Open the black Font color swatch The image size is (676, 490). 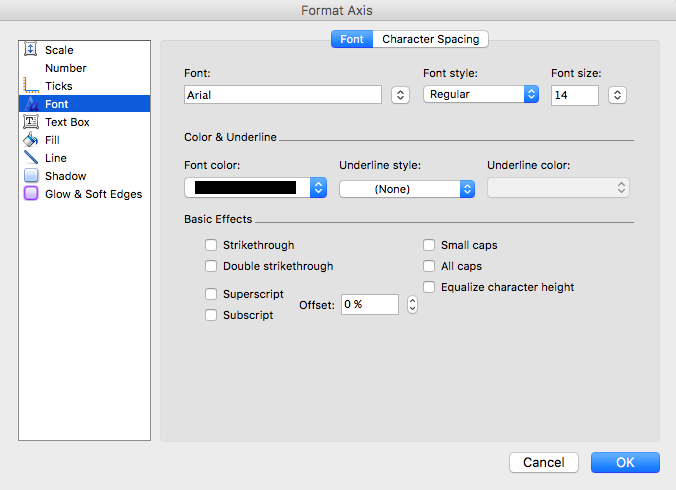(x=256, y=187)
